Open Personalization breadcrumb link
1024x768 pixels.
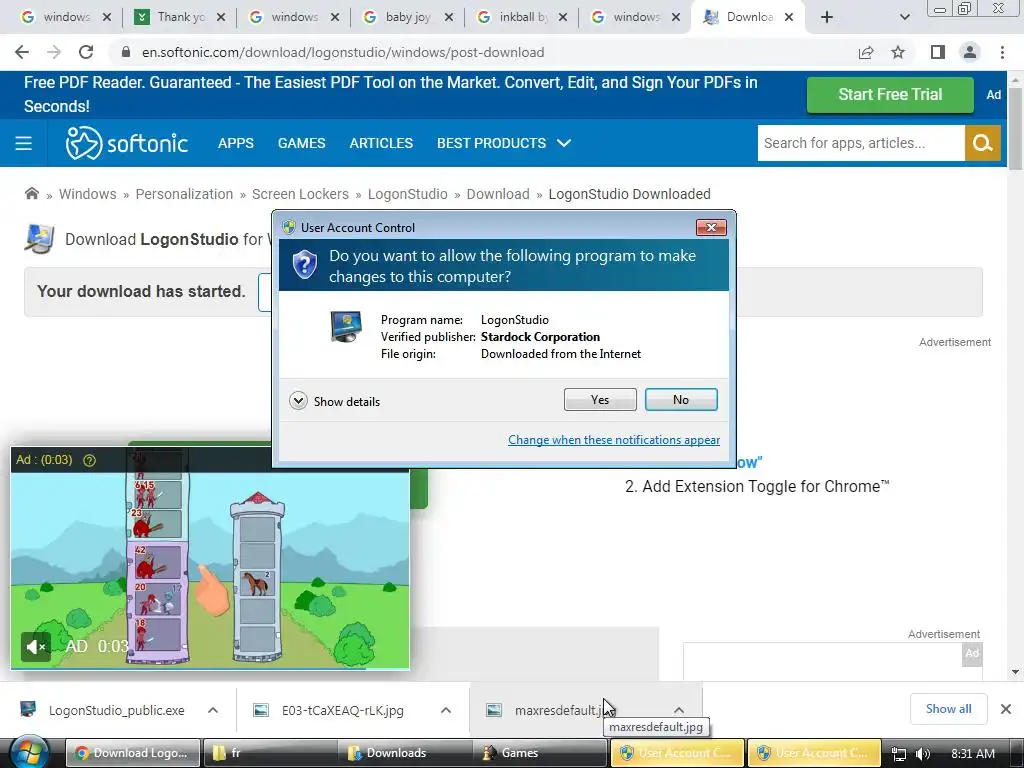point(184,194)
